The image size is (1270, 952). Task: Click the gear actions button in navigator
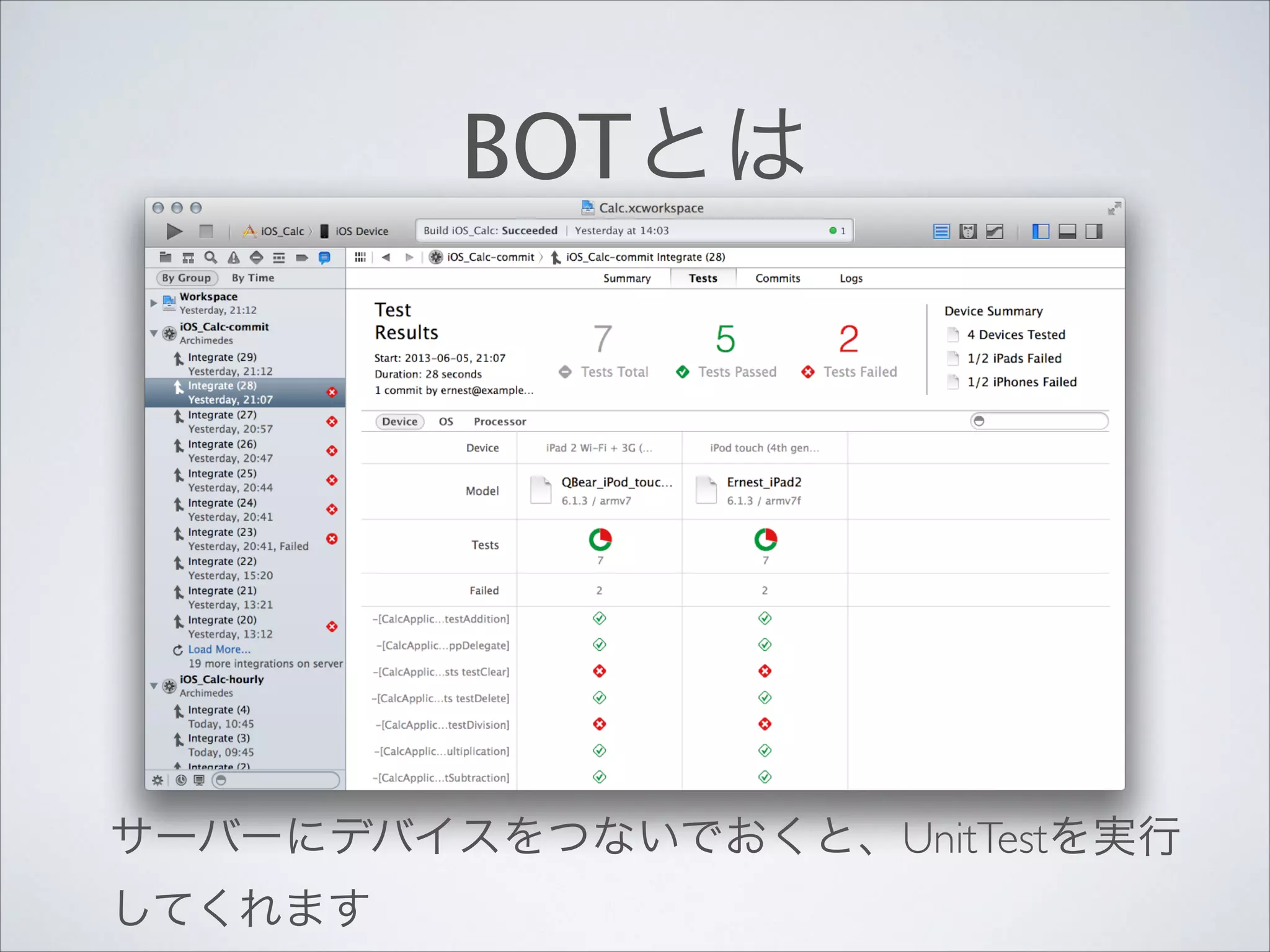pyautogui.click(x=158, y=780)
